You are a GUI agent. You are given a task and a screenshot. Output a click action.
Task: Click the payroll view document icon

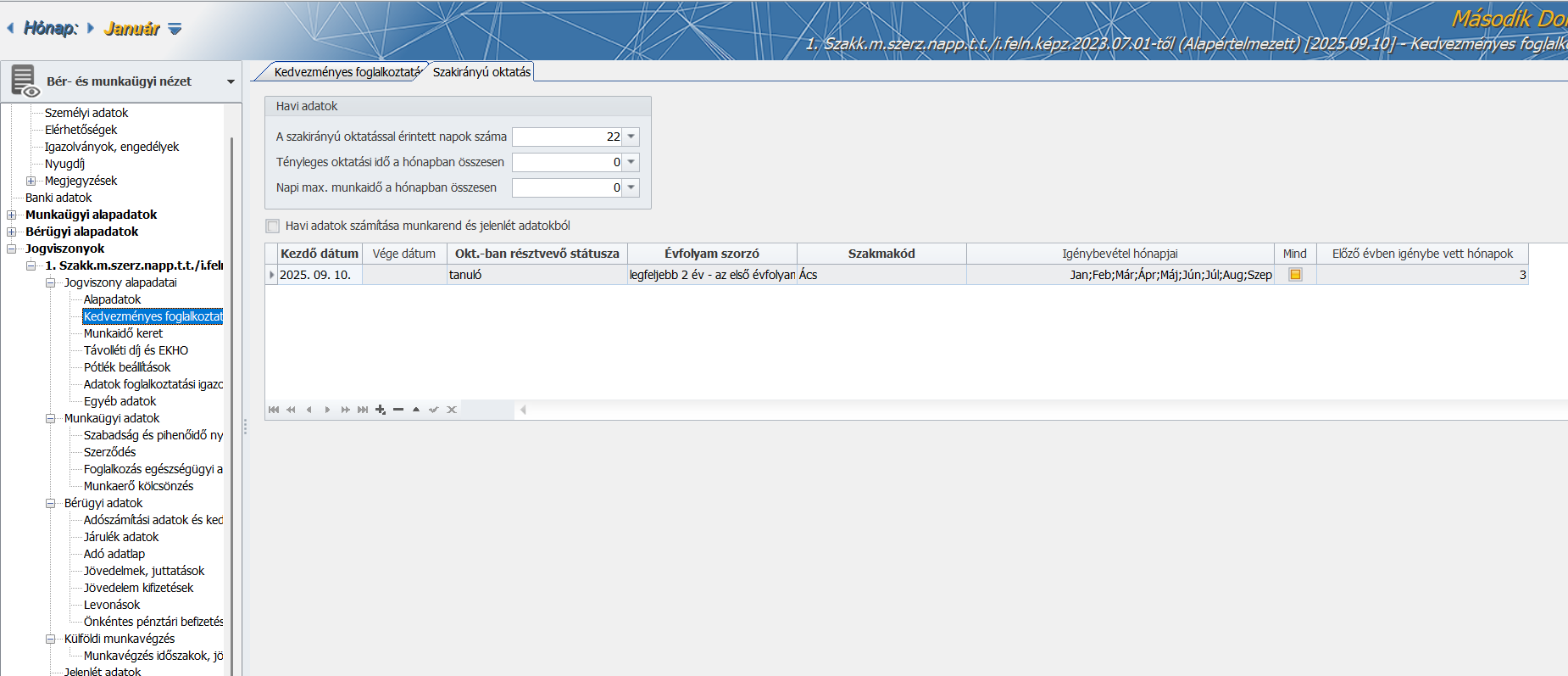coord(25,81)
